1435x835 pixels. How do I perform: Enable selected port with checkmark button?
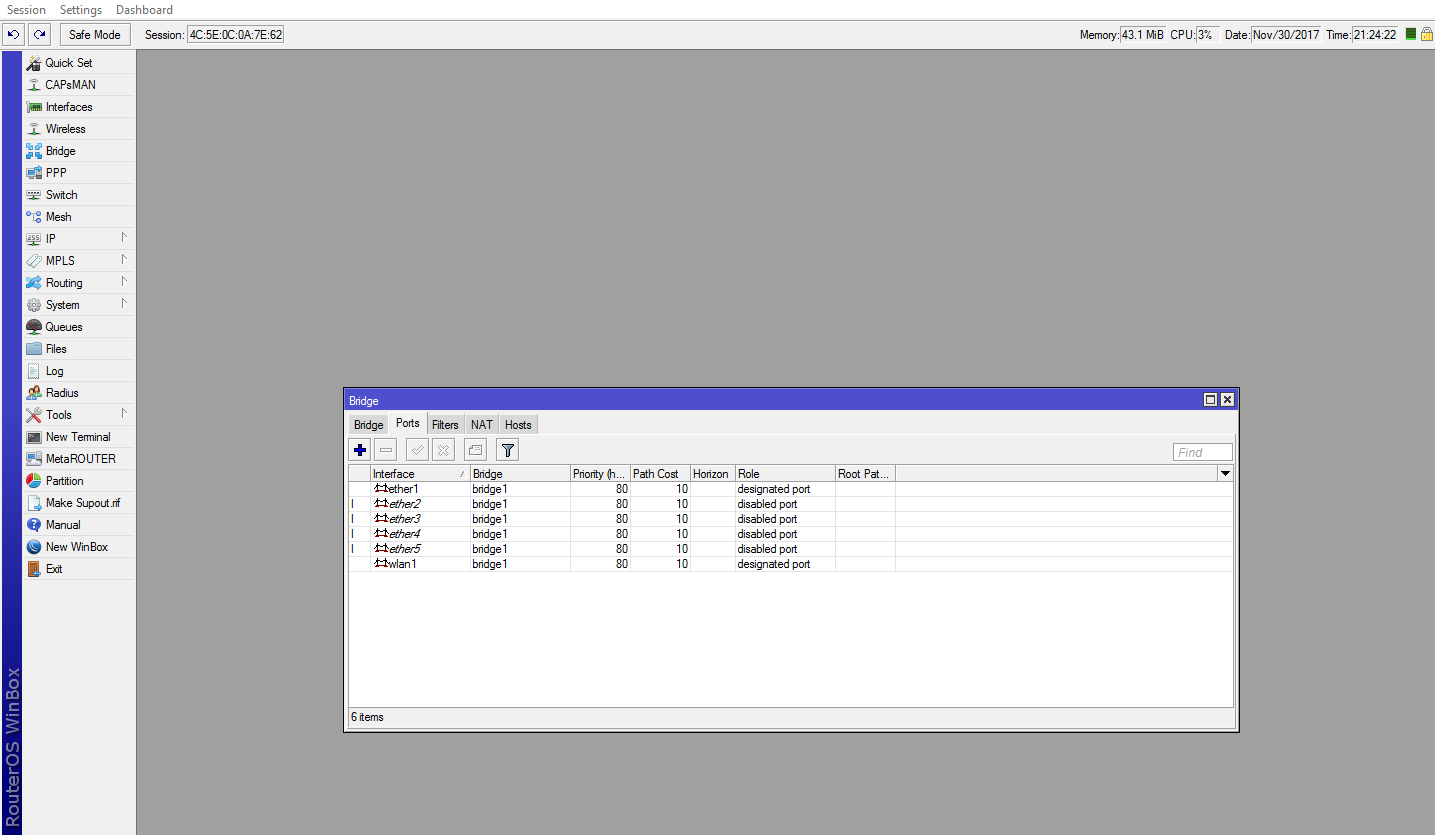pyautogui.click(x=417, y=450)
